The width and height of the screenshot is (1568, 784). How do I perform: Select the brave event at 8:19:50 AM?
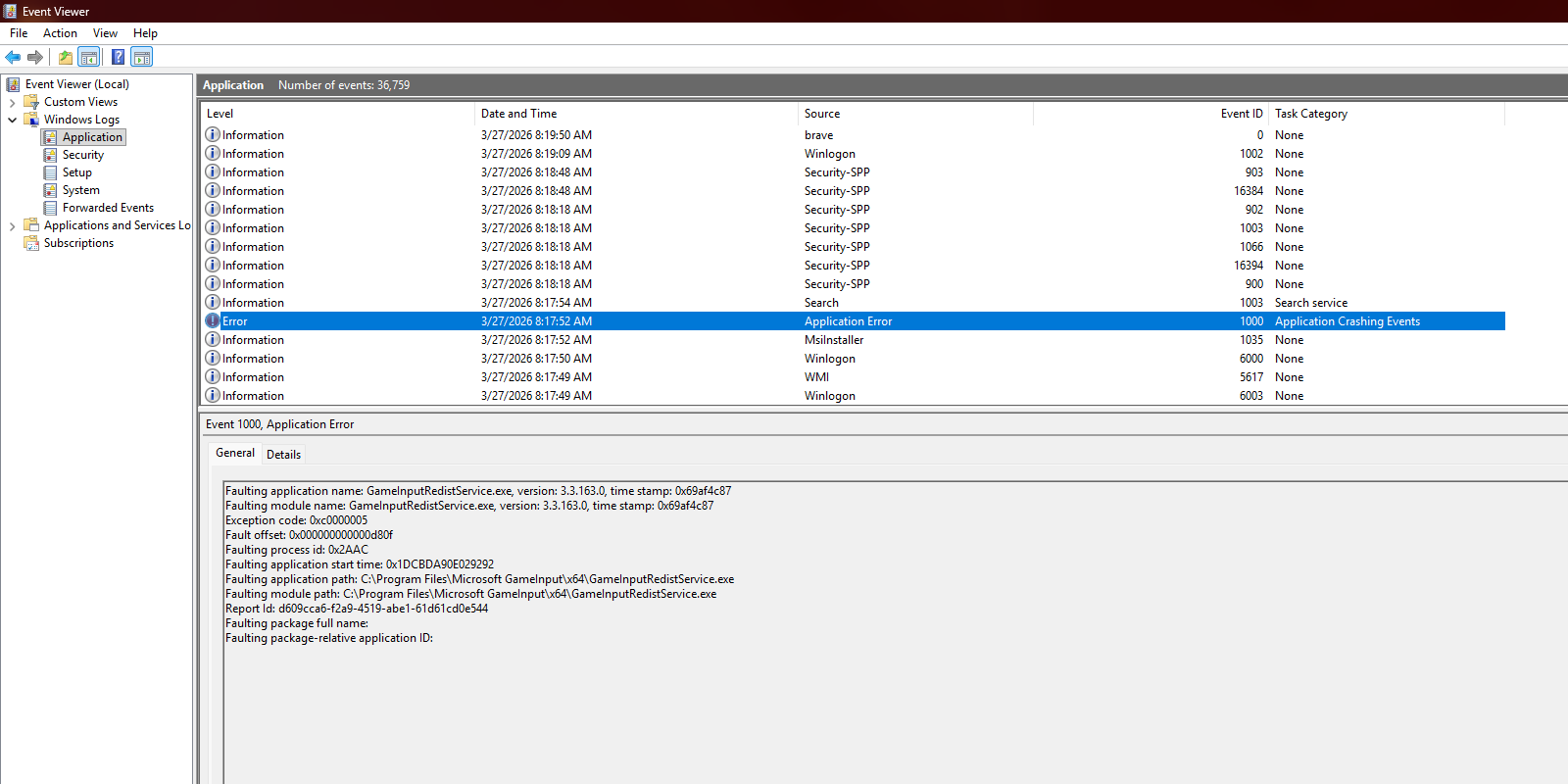(x=853, y=135)
